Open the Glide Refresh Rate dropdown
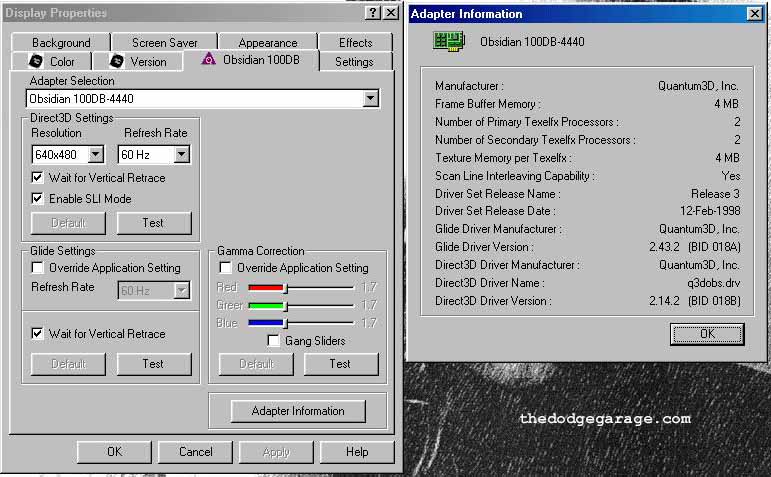 pos(181,290)
